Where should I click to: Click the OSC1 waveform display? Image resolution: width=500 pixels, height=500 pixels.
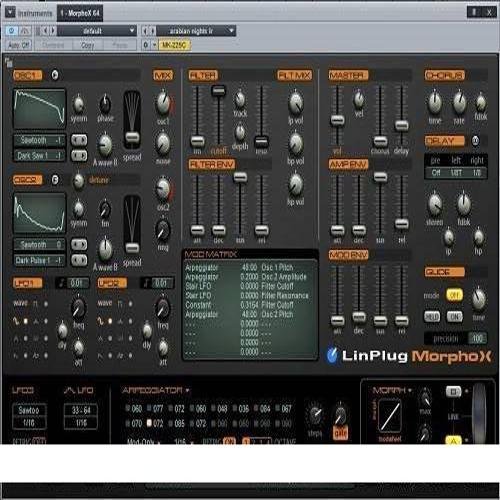[x=39, y=109]
